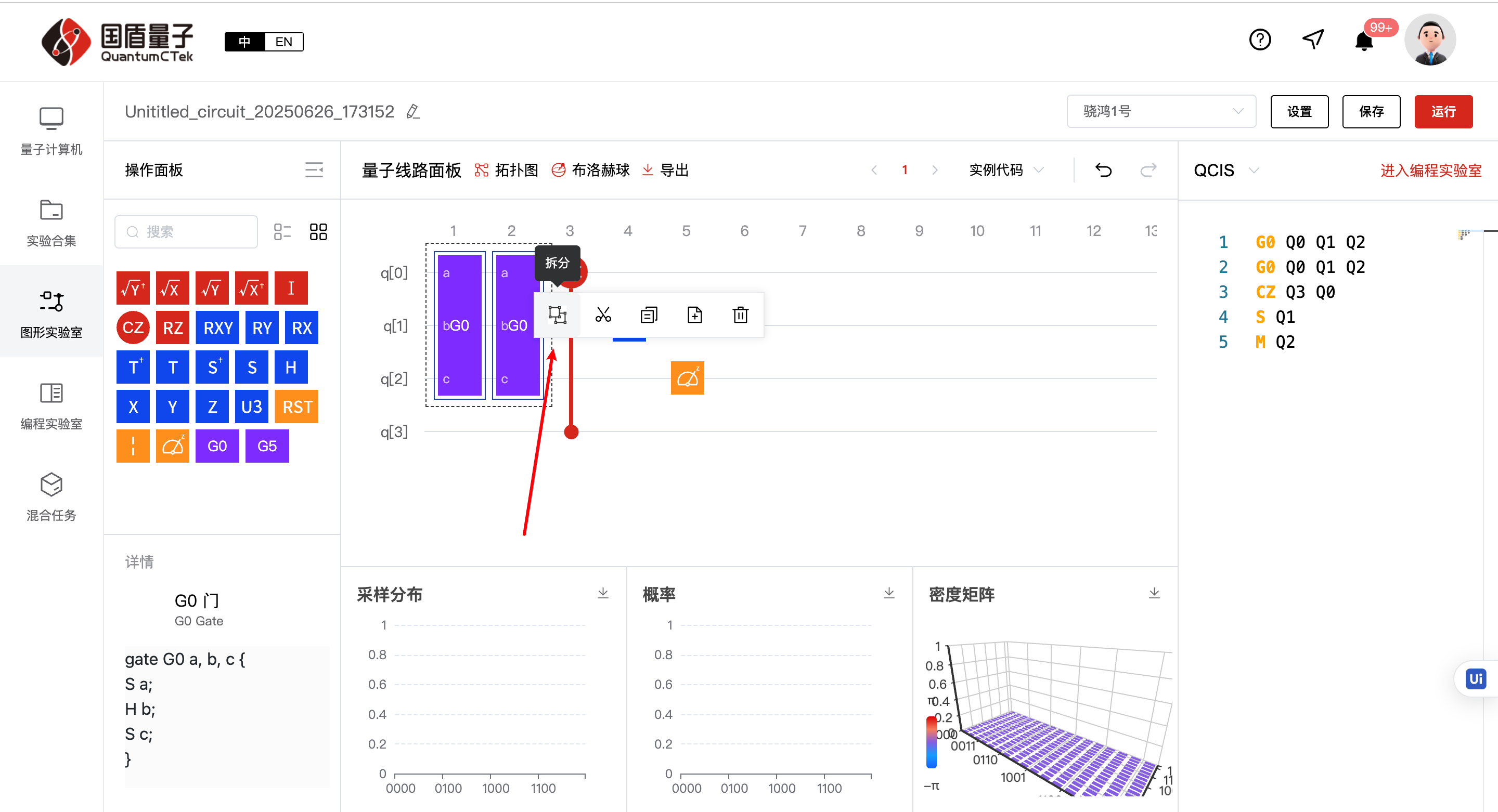This screenshot has width=1498, height=812.
Task: Select the U3 gate
Action: coord(252,407)
